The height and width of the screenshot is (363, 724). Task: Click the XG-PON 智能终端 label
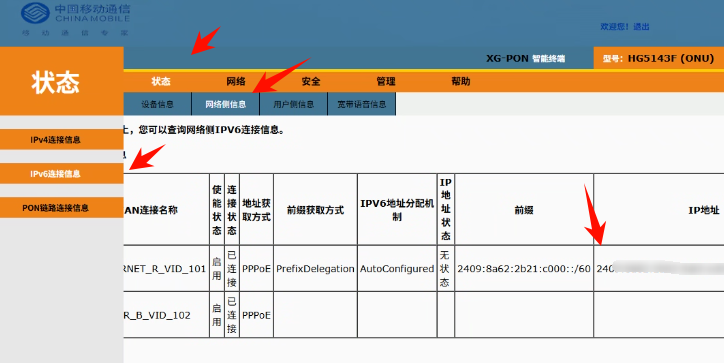pos(525,59)
